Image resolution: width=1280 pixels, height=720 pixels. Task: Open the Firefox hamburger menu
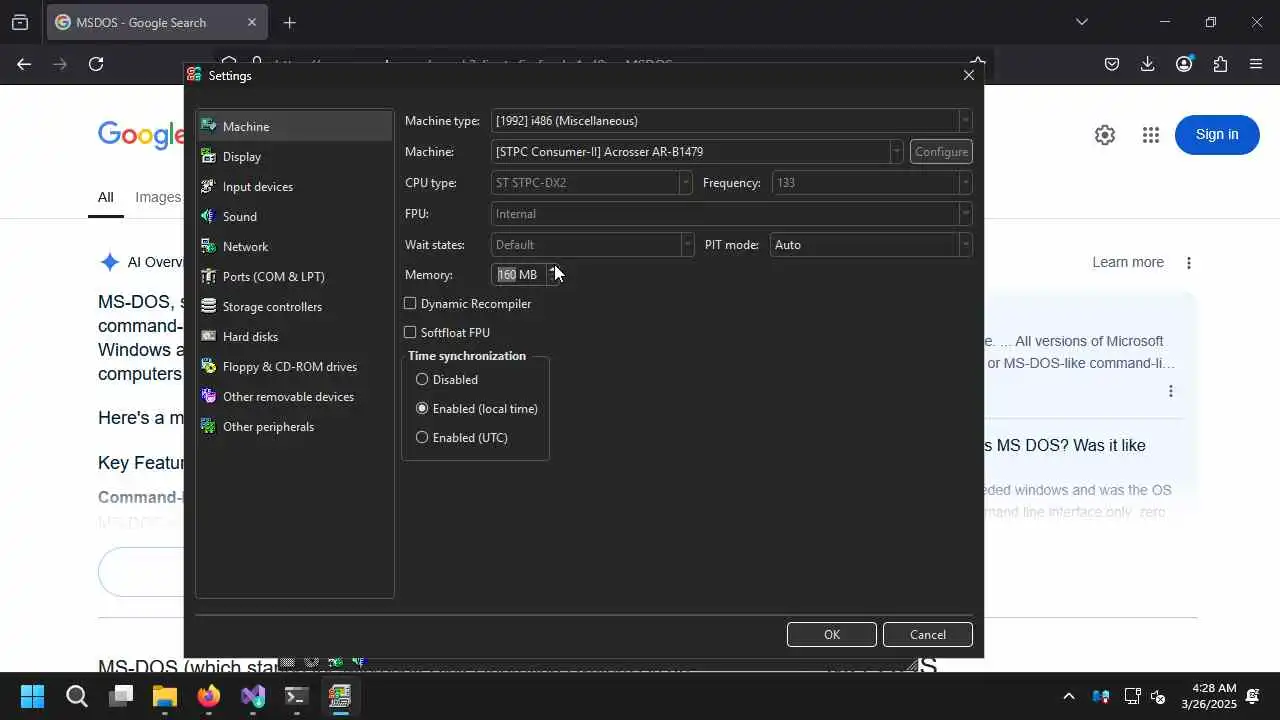coord(1256,64)
